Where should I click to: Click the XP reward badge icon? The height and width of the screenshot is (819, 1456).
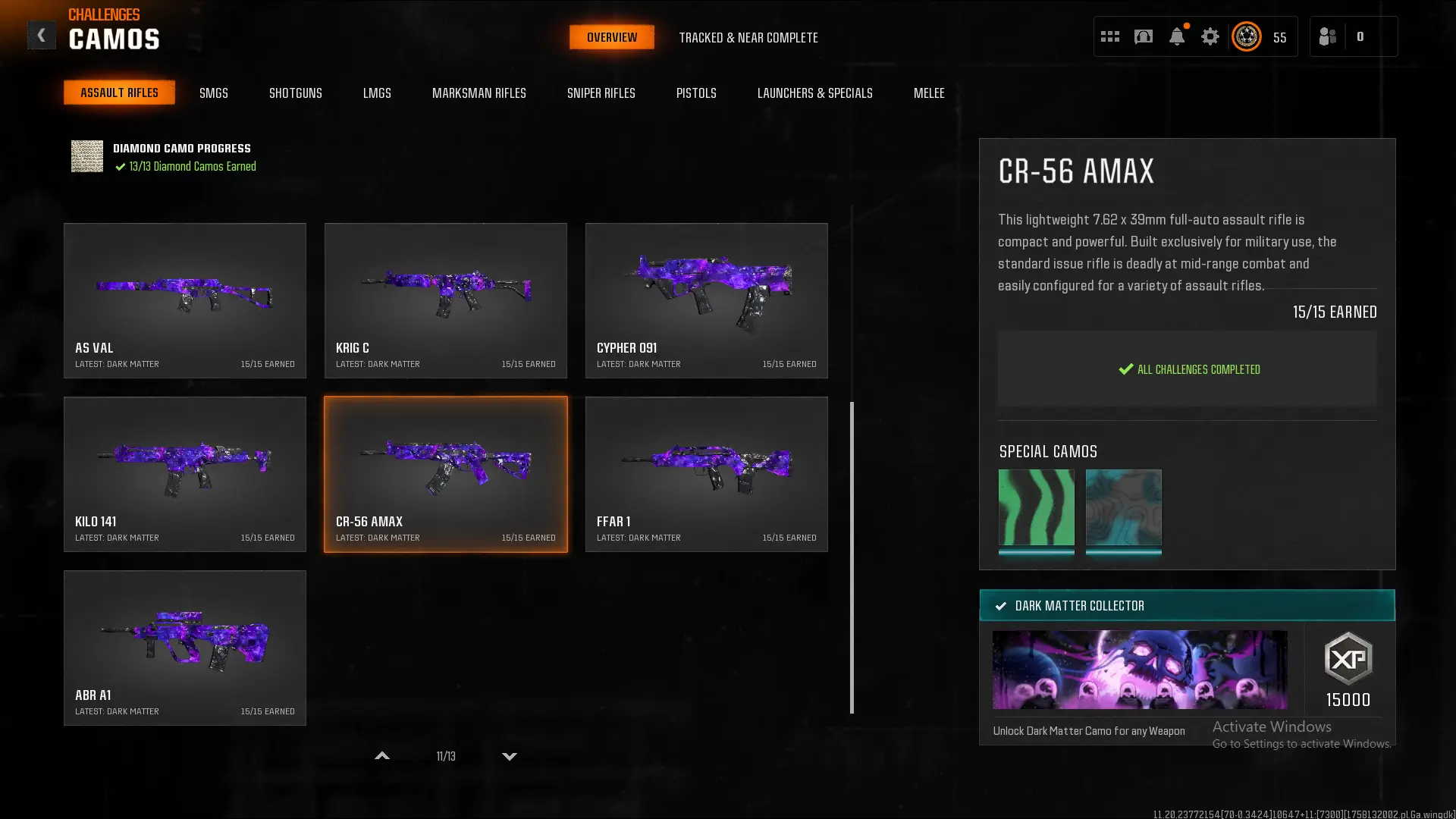1348,658
